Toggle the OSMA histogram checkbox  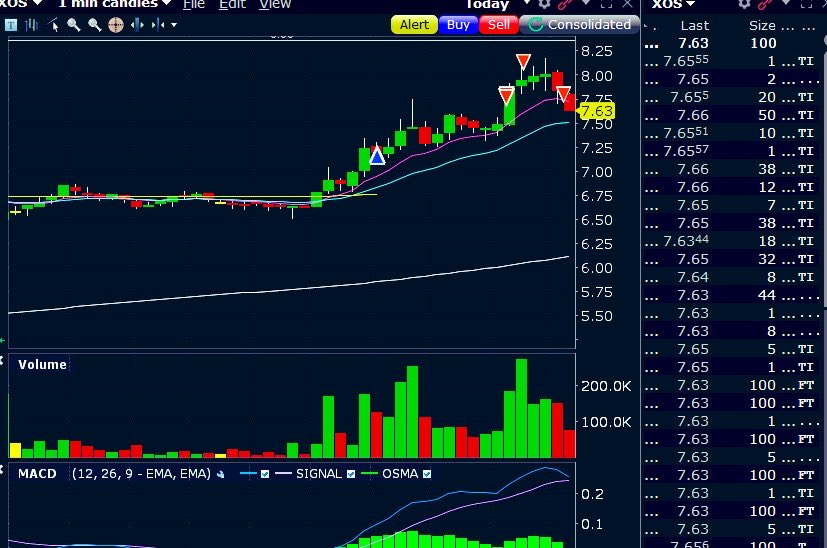pos(427,474)
